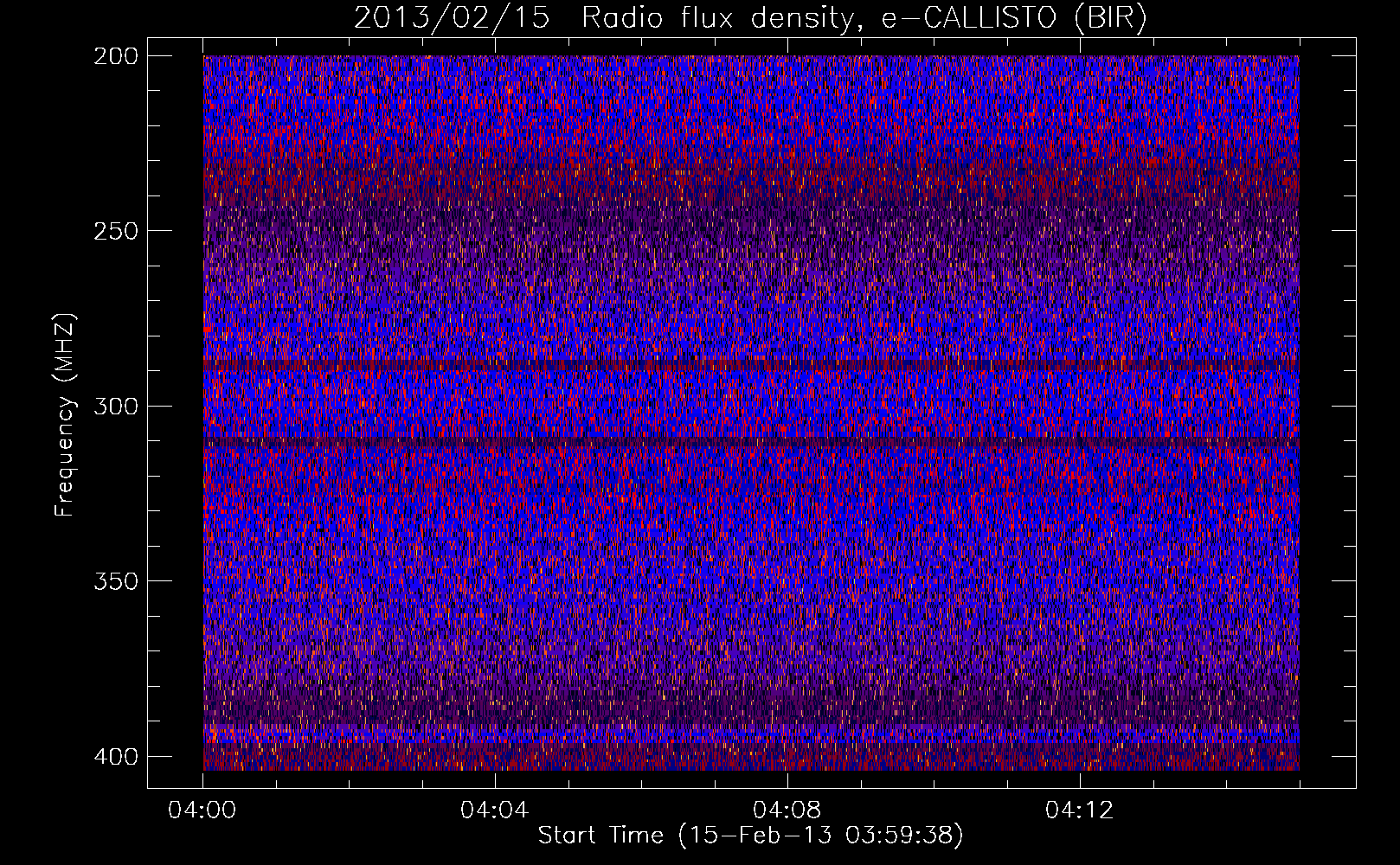Click the 350 frequency tick label
Screen dimensions: 1400x865
pyautogui.click(x=115, y=580)
